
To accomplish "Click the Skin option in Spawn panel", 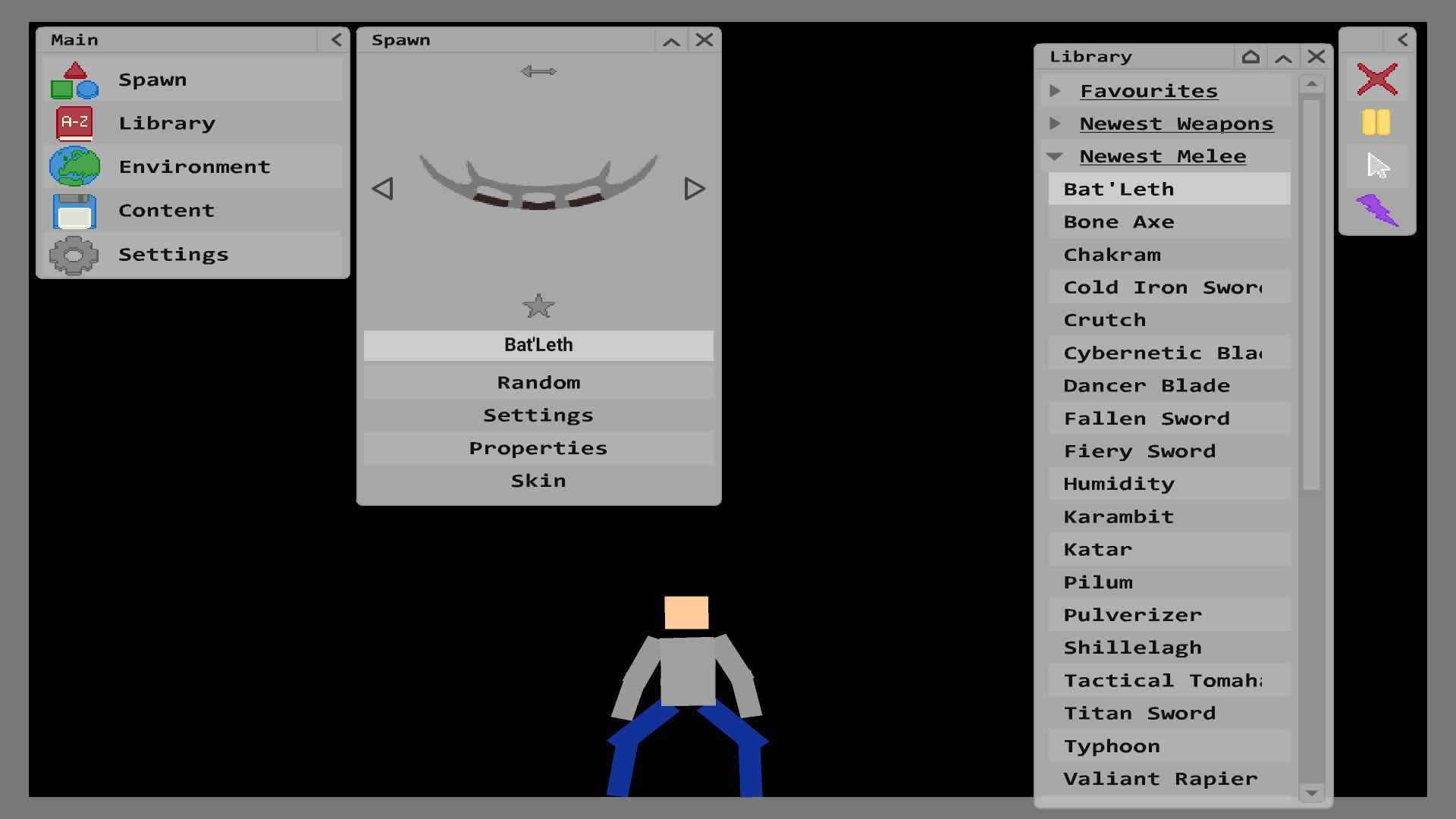I will coord(539,481).
